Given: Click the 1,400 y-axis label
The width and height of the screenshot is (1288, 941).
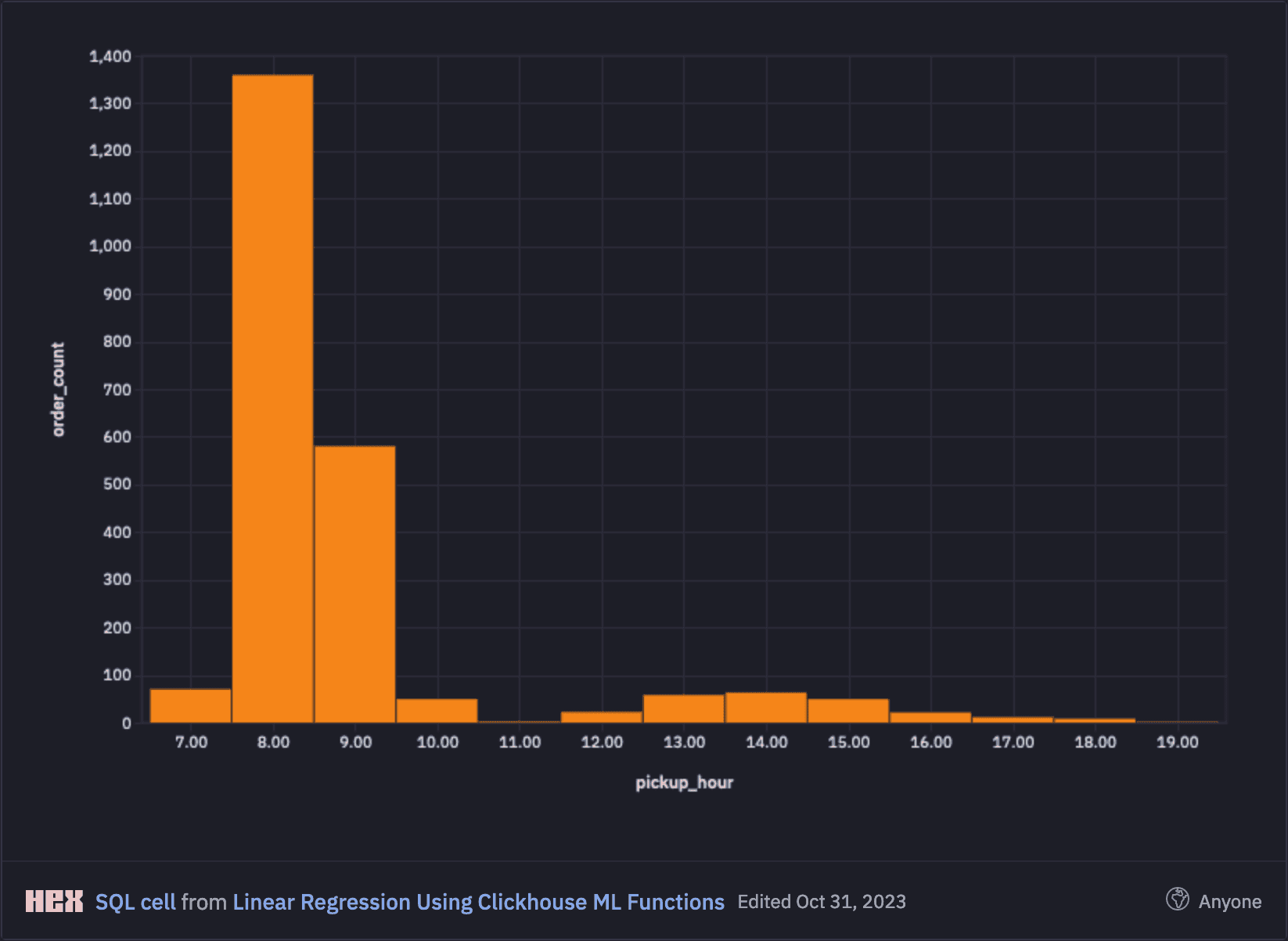Looking at the screenshot, I should [x=110, y=56].
